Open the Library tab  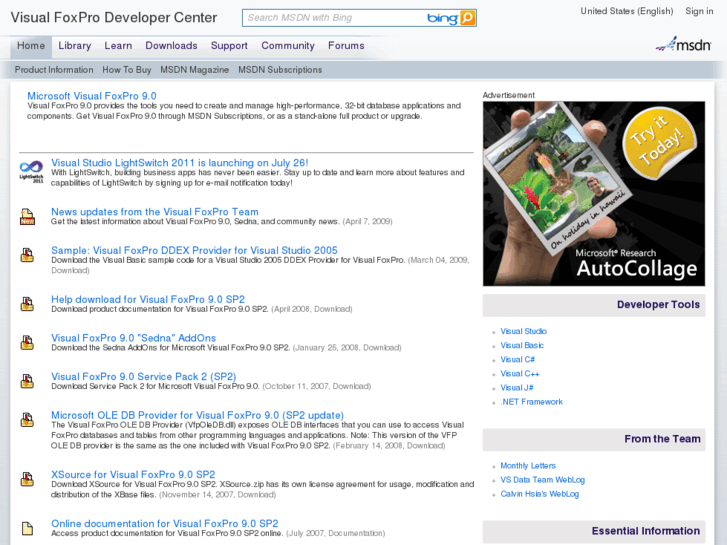(75, 45)
